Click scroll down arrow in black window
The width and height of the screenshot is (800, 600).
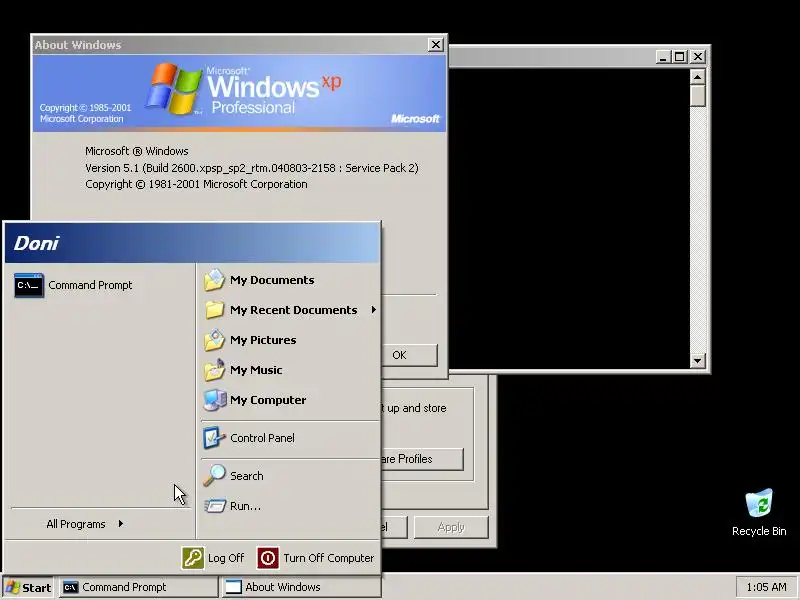point(697,361)
